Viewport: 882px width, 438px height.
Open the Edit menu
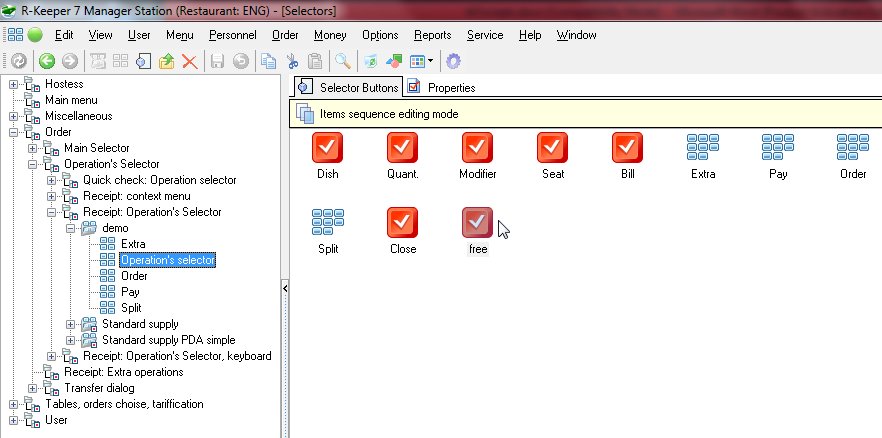tap(64, 35)
